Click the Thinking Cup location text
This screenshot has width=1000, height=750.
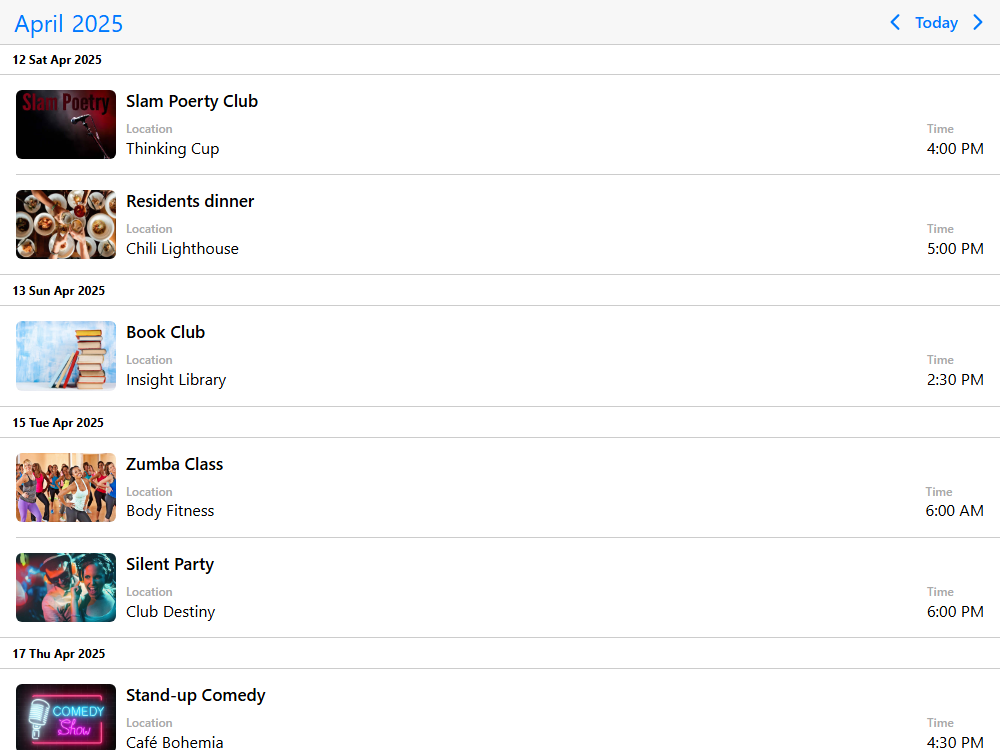click(x=173, y=149)
